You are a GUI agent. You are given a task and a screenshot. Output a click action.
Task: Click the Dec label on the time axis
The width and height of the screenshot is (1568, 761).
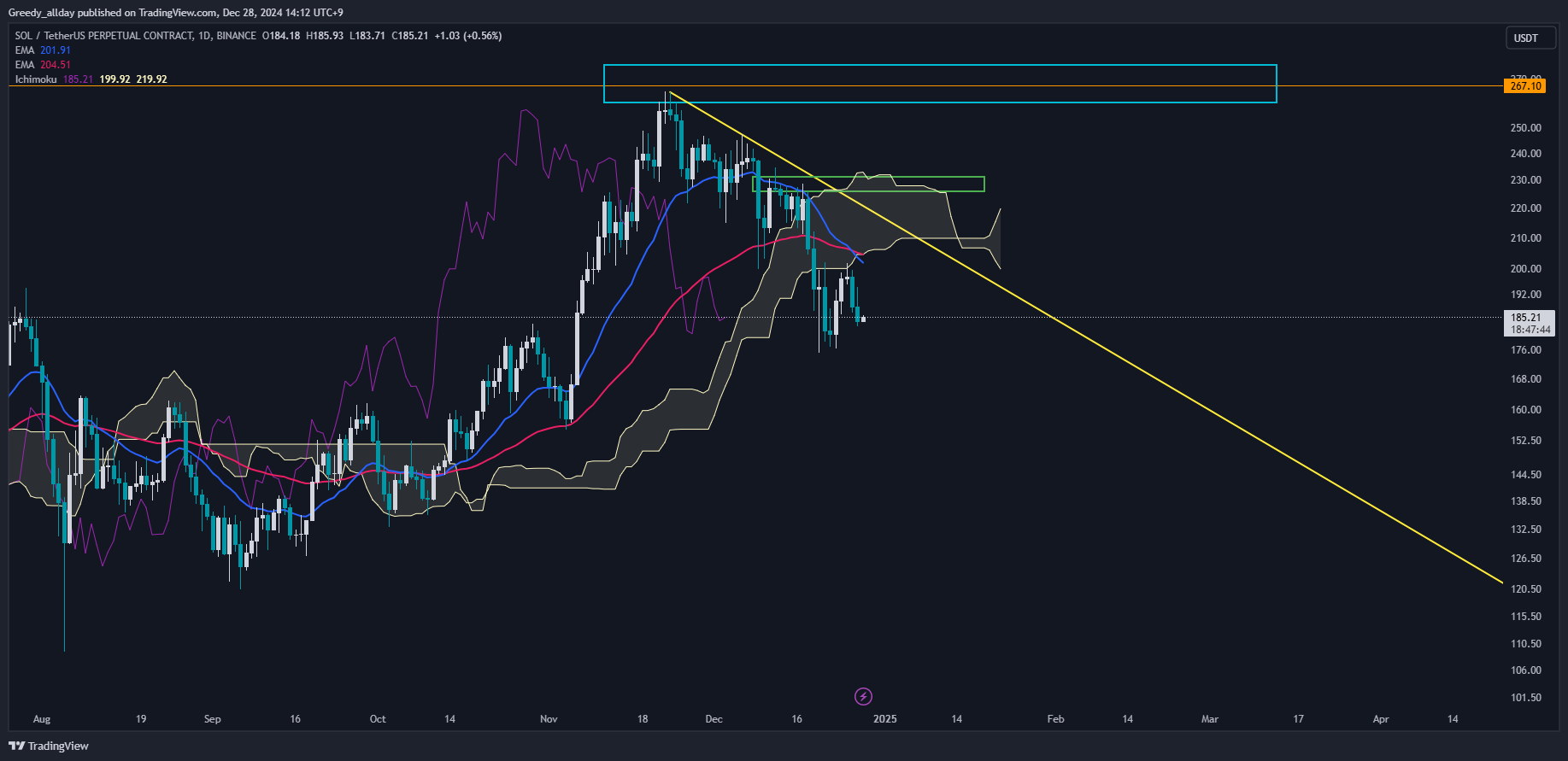(714, 719)
